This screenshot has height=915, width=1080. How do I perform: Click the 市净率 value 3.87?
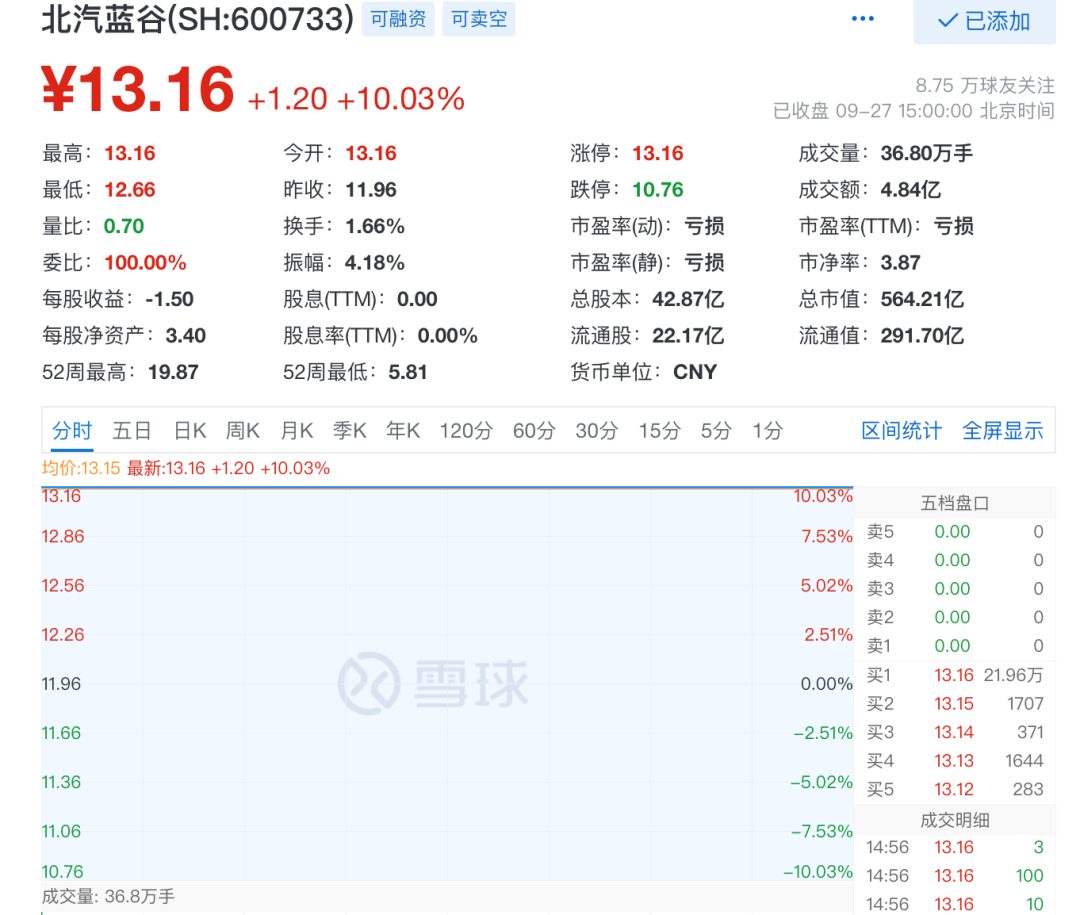coord(900,263)
